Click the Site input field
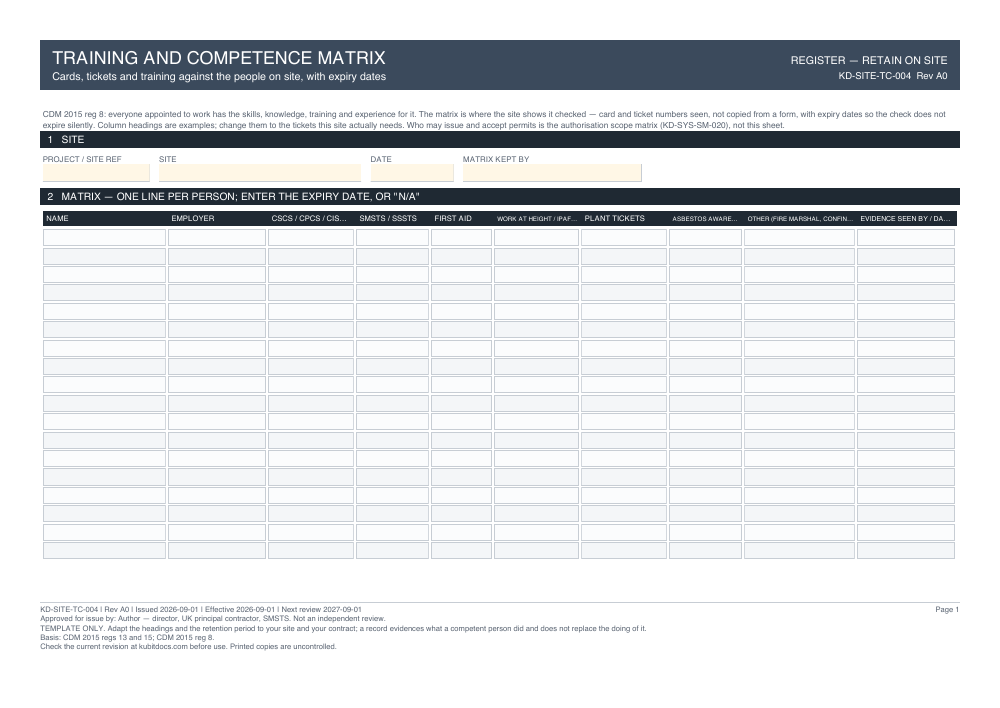Screen dimensions: 1000x708 coord(260,173)
